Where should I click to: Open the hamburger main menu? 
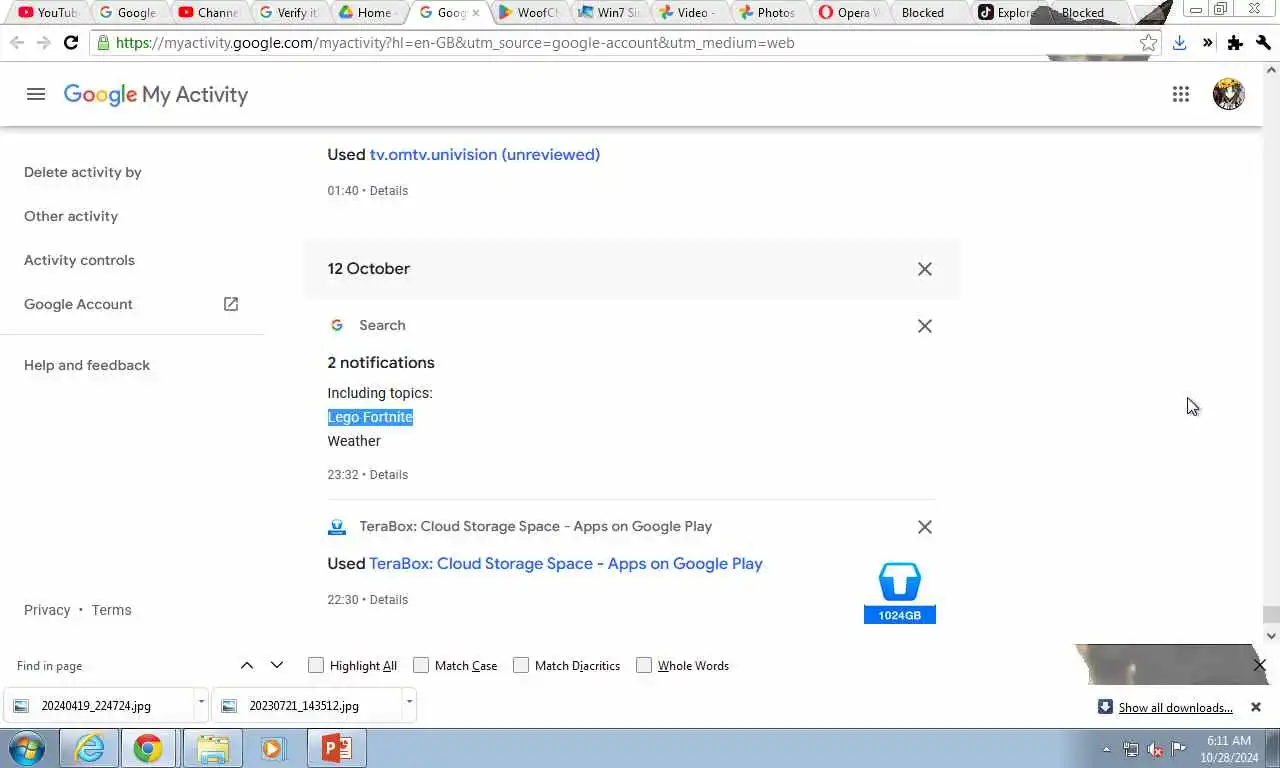pyautogui.click(x=36, y=94)
